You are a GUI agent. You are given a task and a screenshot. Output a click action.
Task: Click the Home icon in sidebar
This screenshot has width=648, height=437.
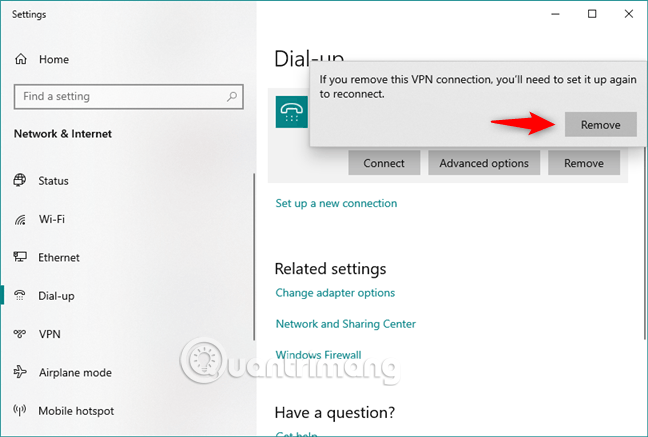coord(21,59)
